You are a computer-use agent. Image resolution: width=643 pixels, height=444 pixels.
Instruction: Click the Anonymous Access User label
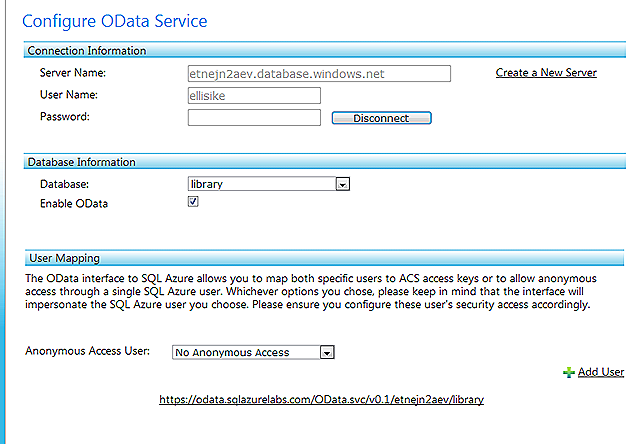click(87, 351)
